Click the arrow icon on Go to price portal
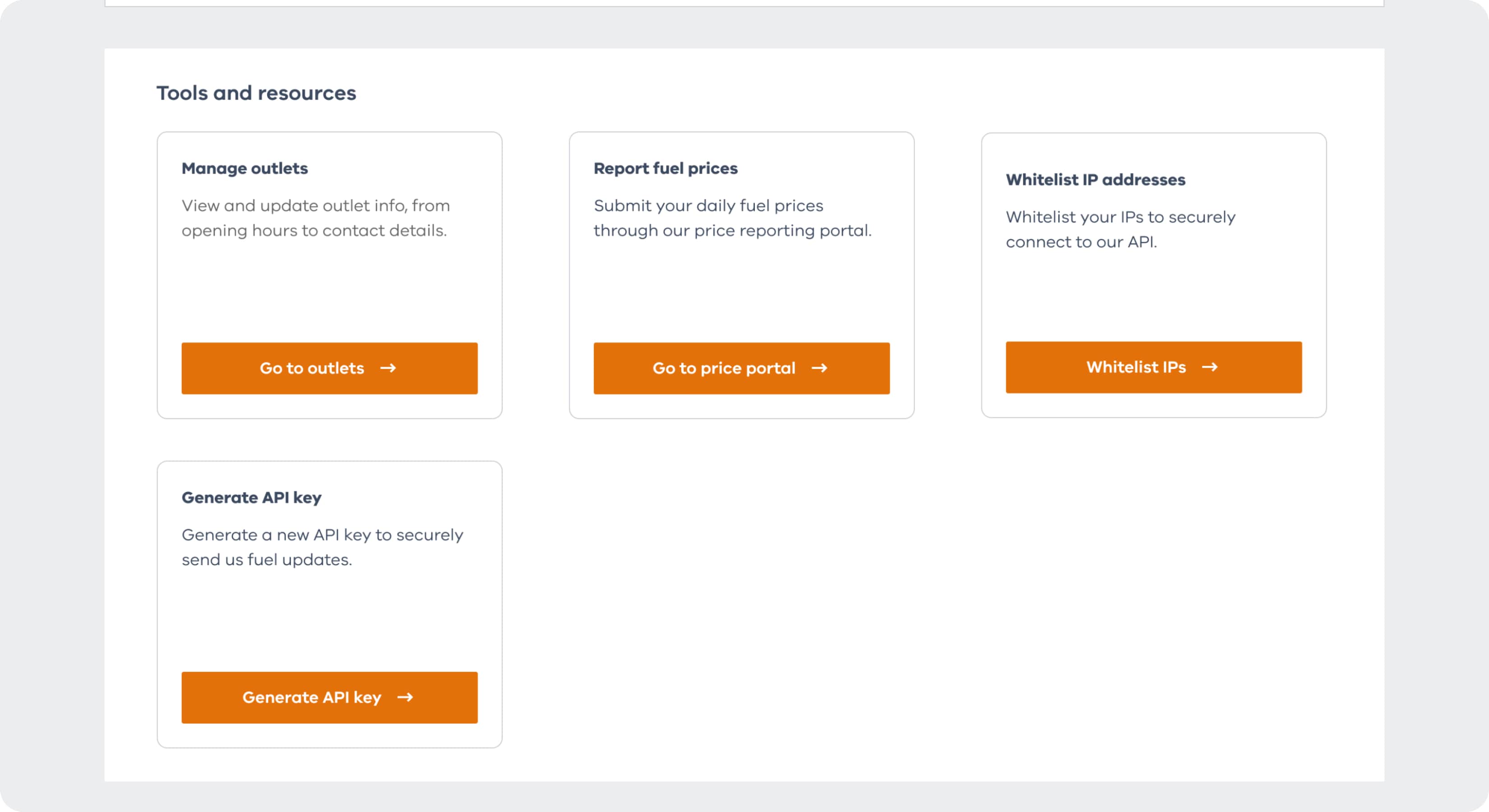Screen dimensions: 1489x812 click(819, 368)
